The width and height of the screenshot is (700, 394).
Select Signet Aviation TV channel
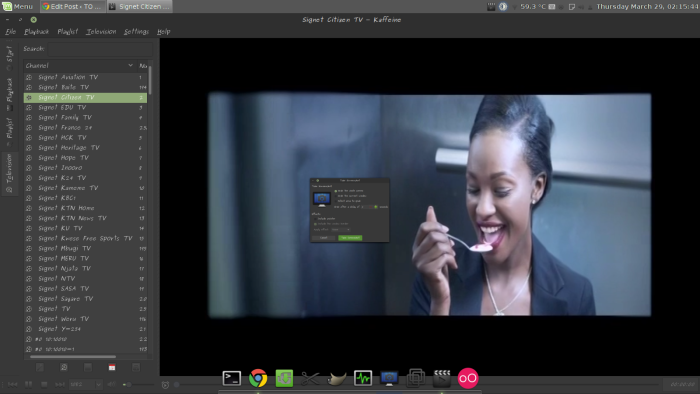point(85,77)
